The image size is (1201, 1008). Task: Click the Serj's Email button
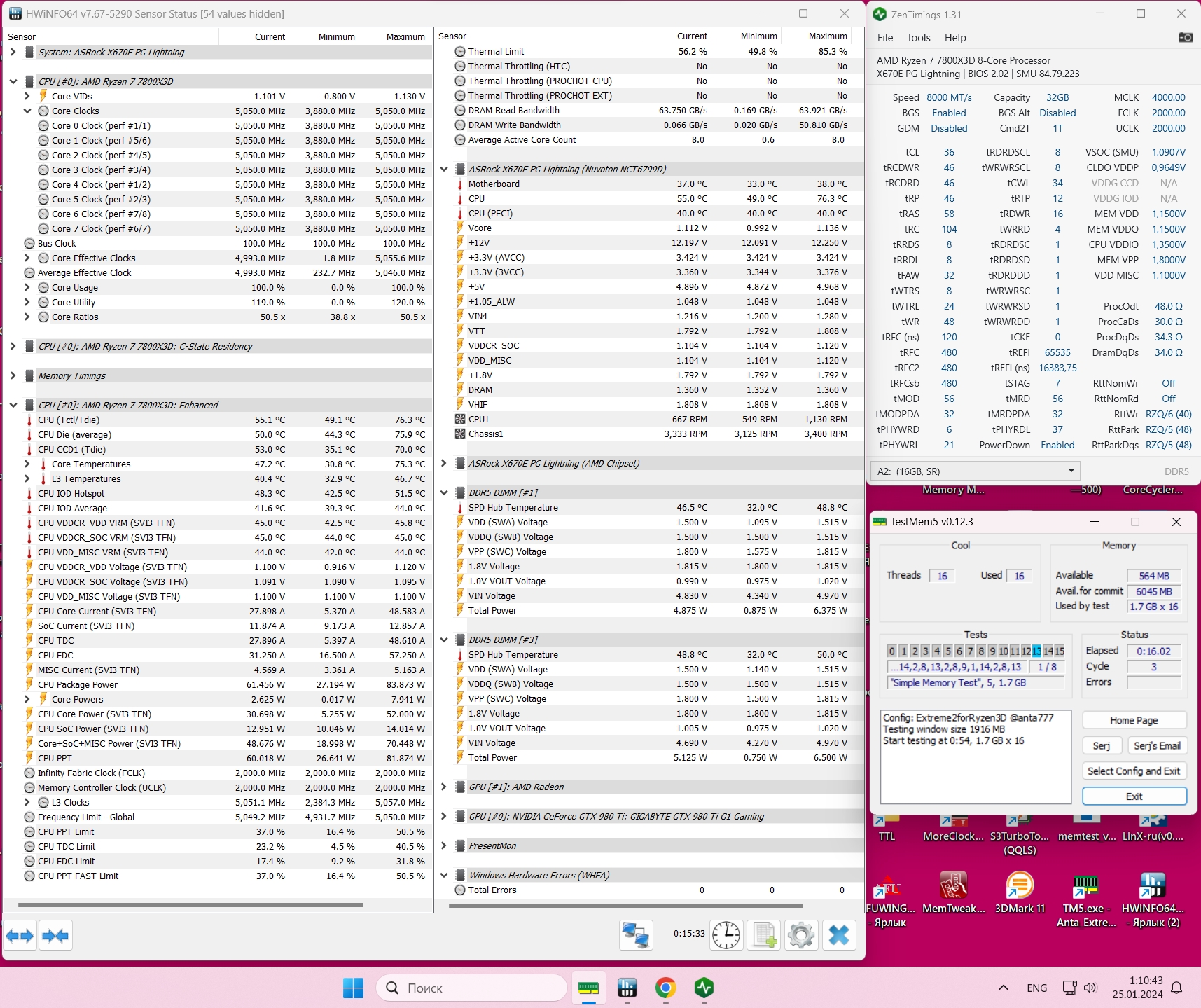(x=1157, y=745)
